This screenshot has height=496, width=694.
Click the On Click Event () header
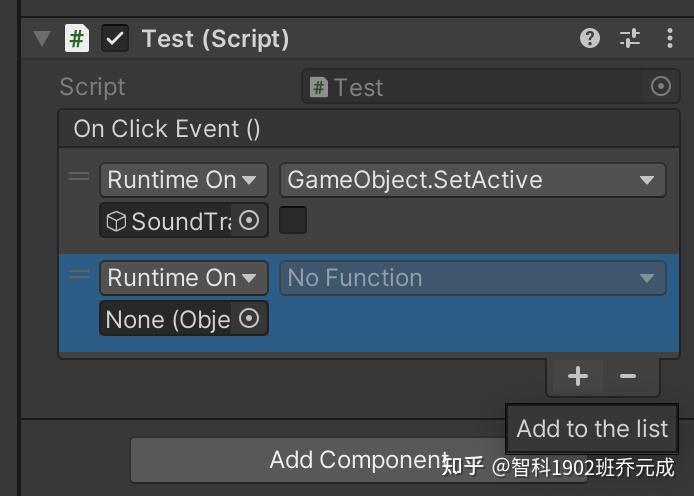167,129
